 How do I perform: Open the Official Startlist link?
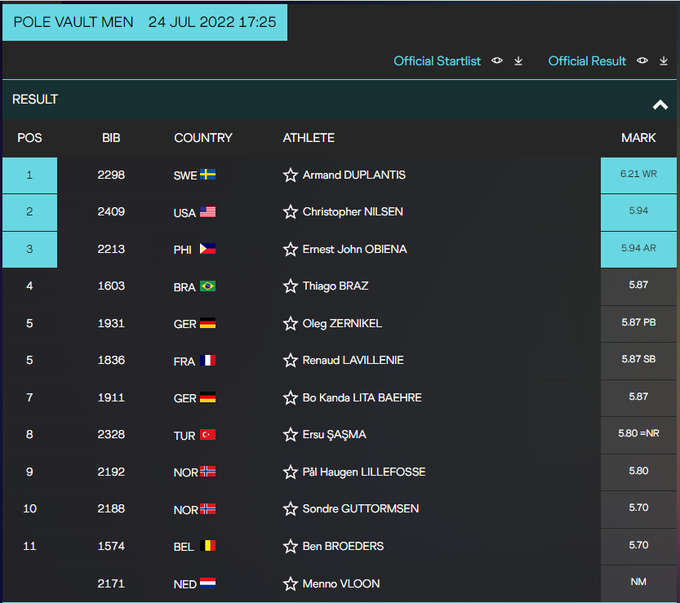pyautogui.click(x=437, y=61)
